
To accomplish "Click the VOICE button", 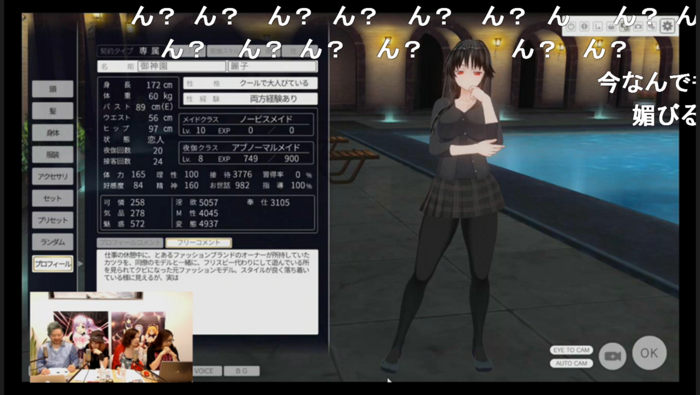I will pyautogui.click(x=204, y=371).
